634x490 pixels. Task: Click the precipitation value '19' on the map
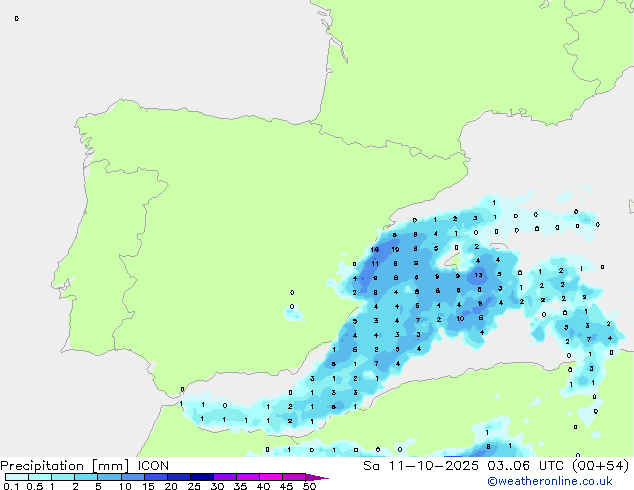point(395,249)
